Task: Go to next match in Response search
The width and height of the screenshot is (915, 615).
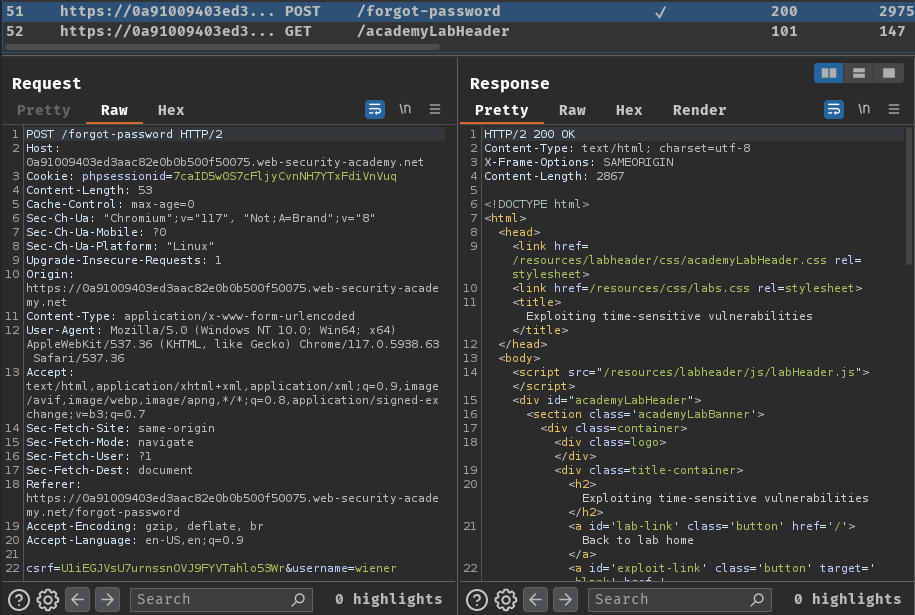Action: click(565, 599)
